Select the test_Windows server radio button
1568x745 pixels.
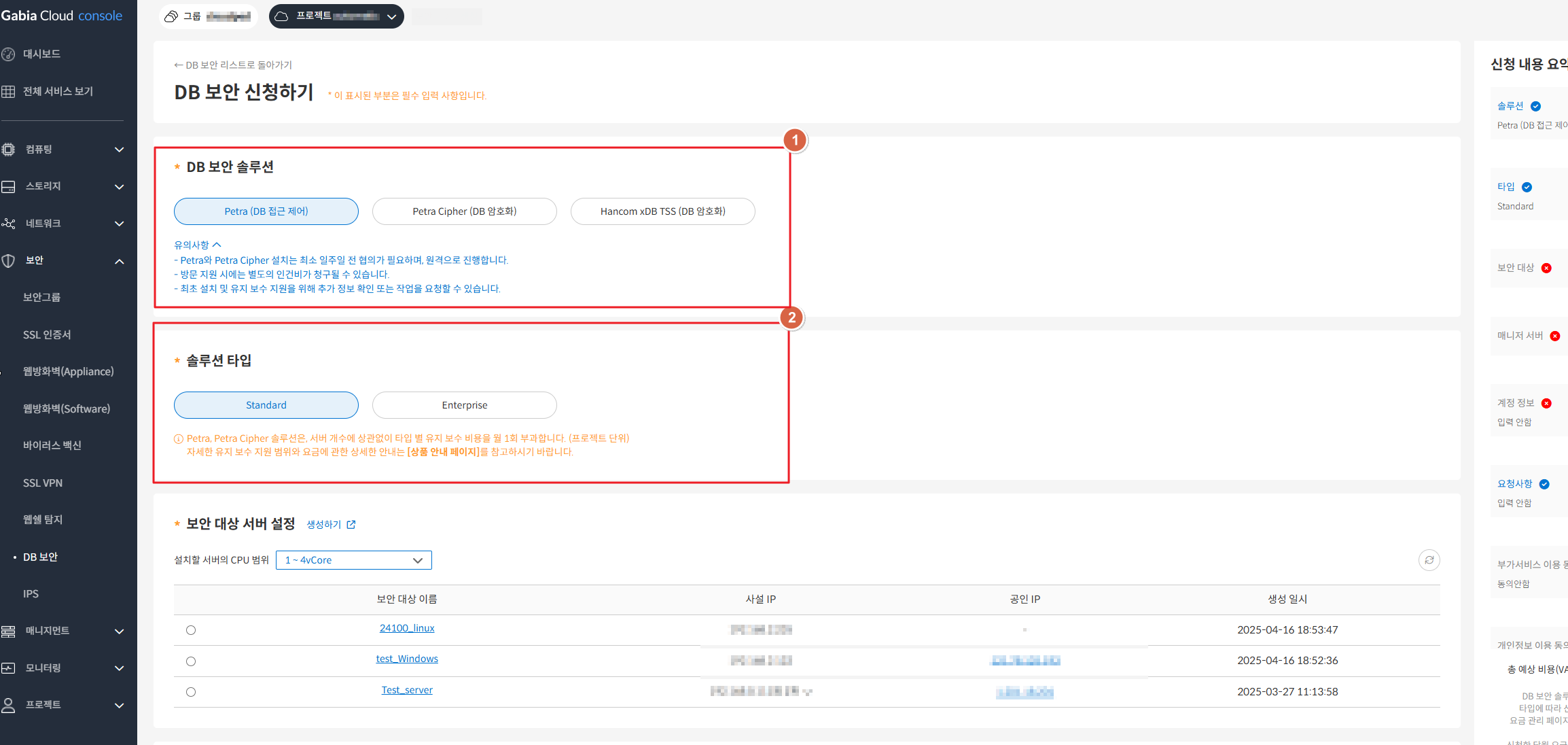pos(191,661)
